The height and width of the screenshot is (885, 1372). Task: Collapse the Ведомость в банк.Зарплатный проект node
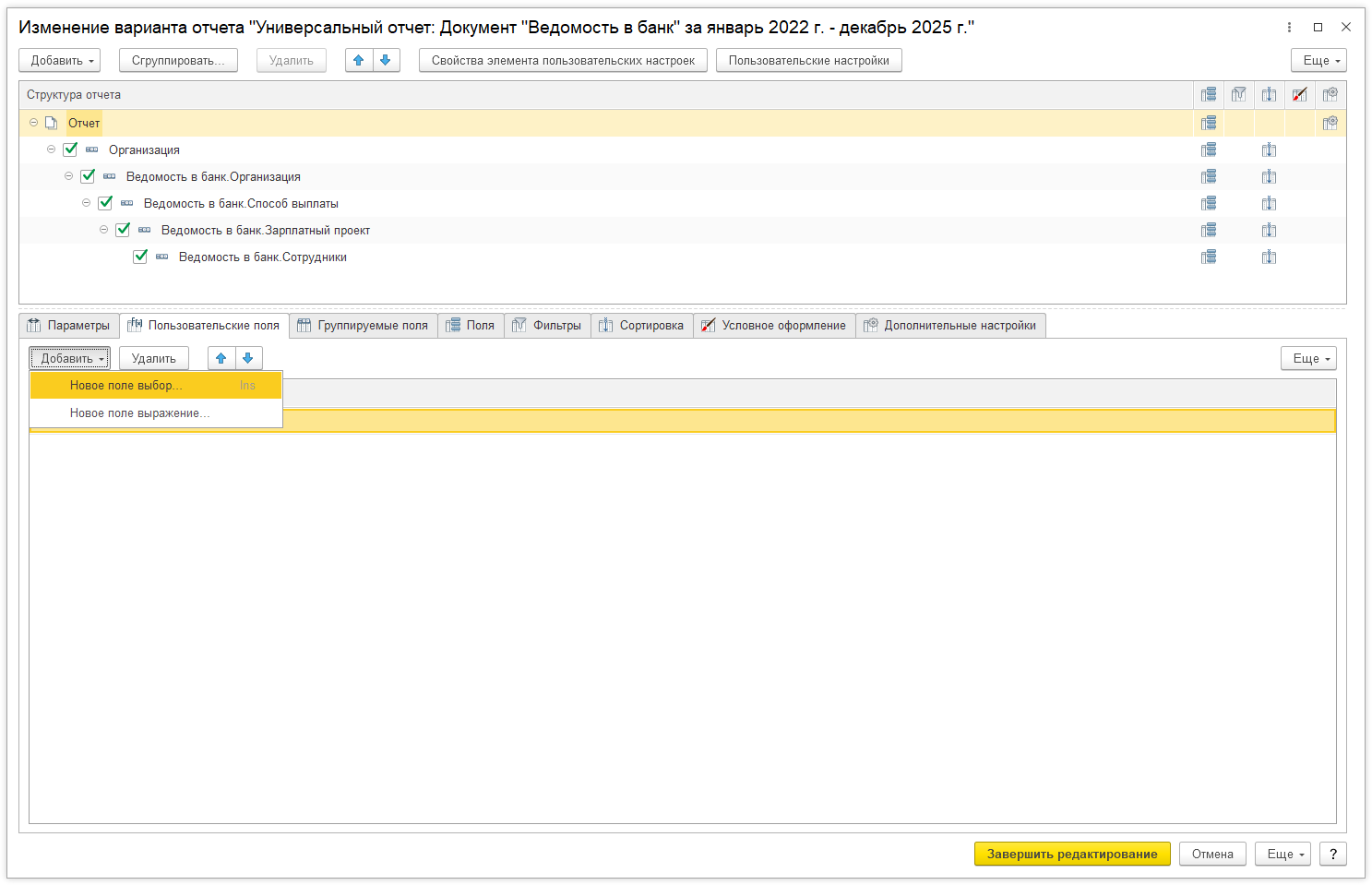(x=103, y=230)
